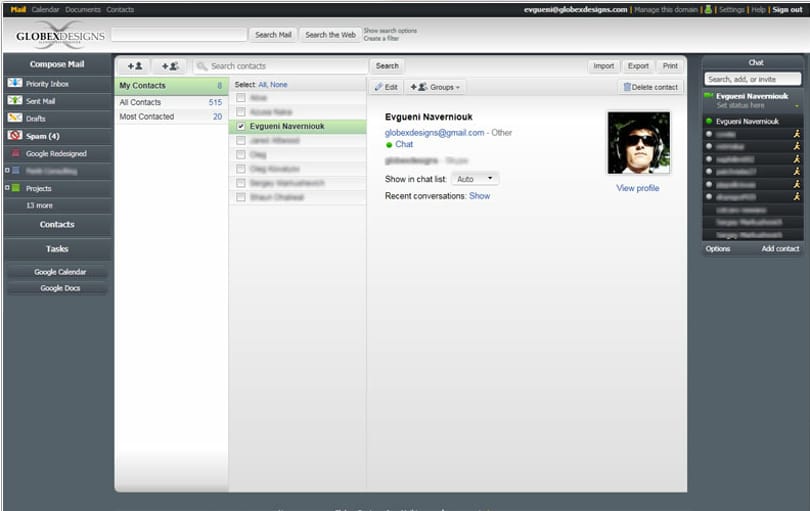Image resolution: width=810 pixels, height=511 pixels.
Task: Open the globexdesigns@gmail.com email link
Action: click(434, 132)
